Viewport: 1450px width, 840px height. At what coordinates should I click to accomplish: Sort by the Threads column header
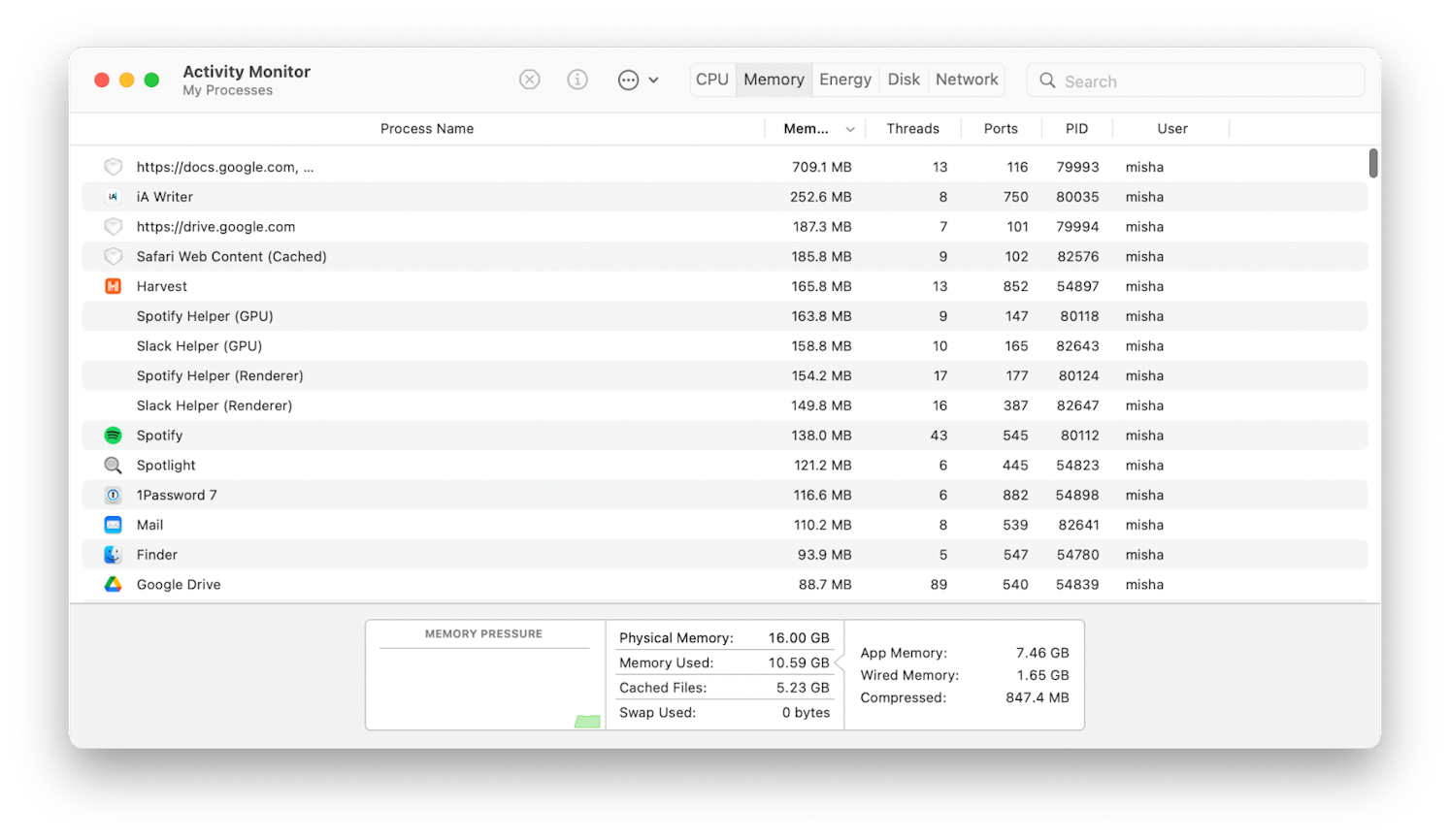pos(912,128)
